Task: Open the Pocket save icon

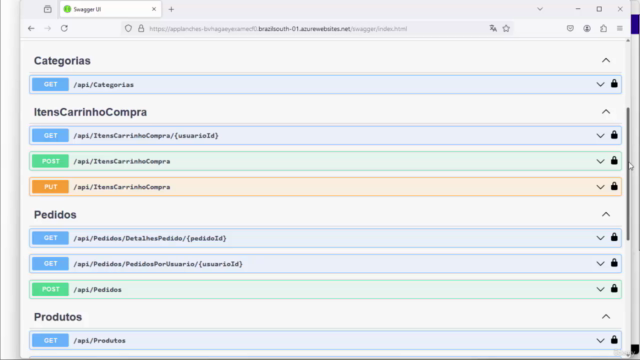Action: [x=570, y=28]
